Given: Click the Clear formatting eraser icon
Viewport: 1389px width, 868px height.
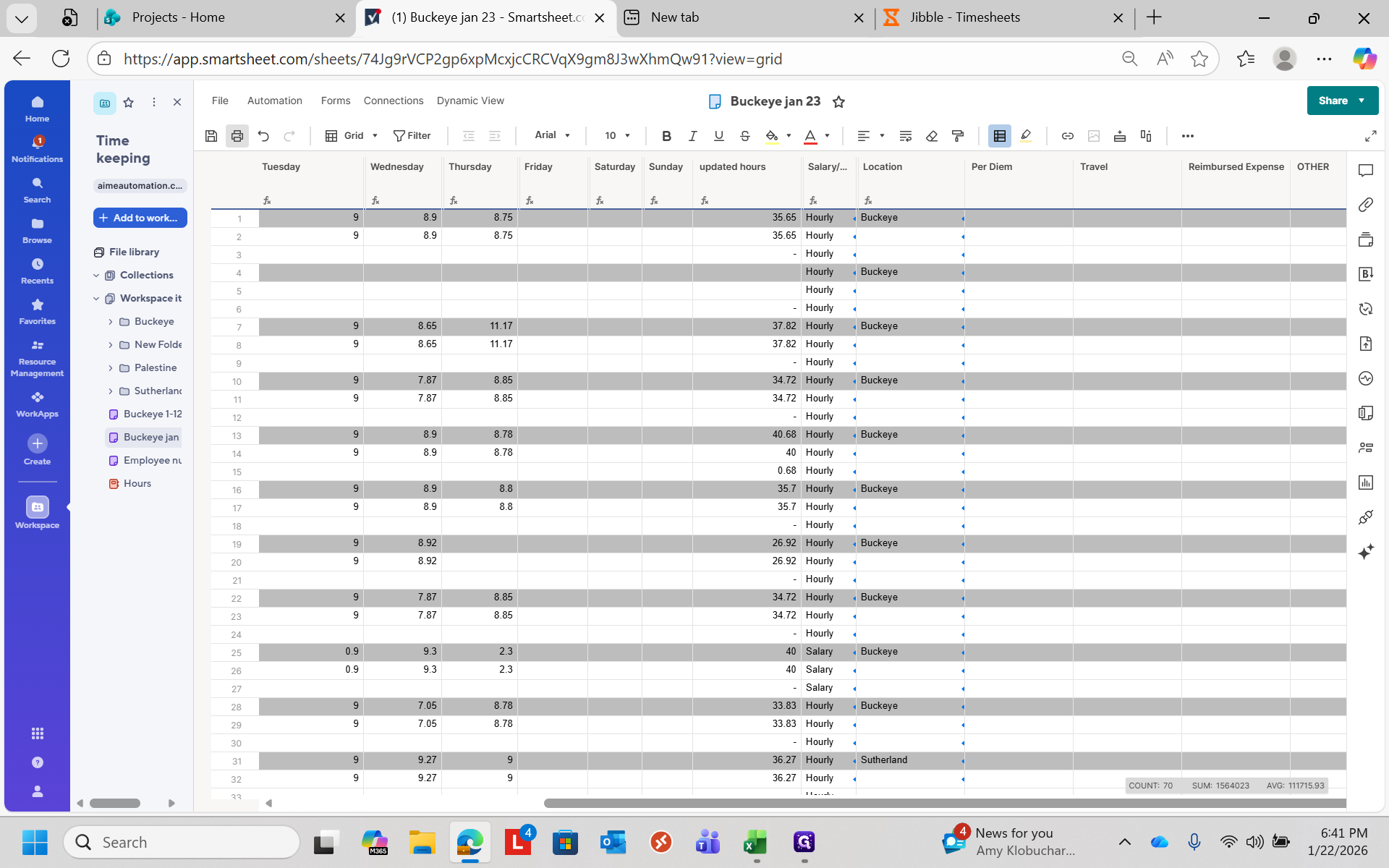Looking at the screenshot, I should click(932, 136).
